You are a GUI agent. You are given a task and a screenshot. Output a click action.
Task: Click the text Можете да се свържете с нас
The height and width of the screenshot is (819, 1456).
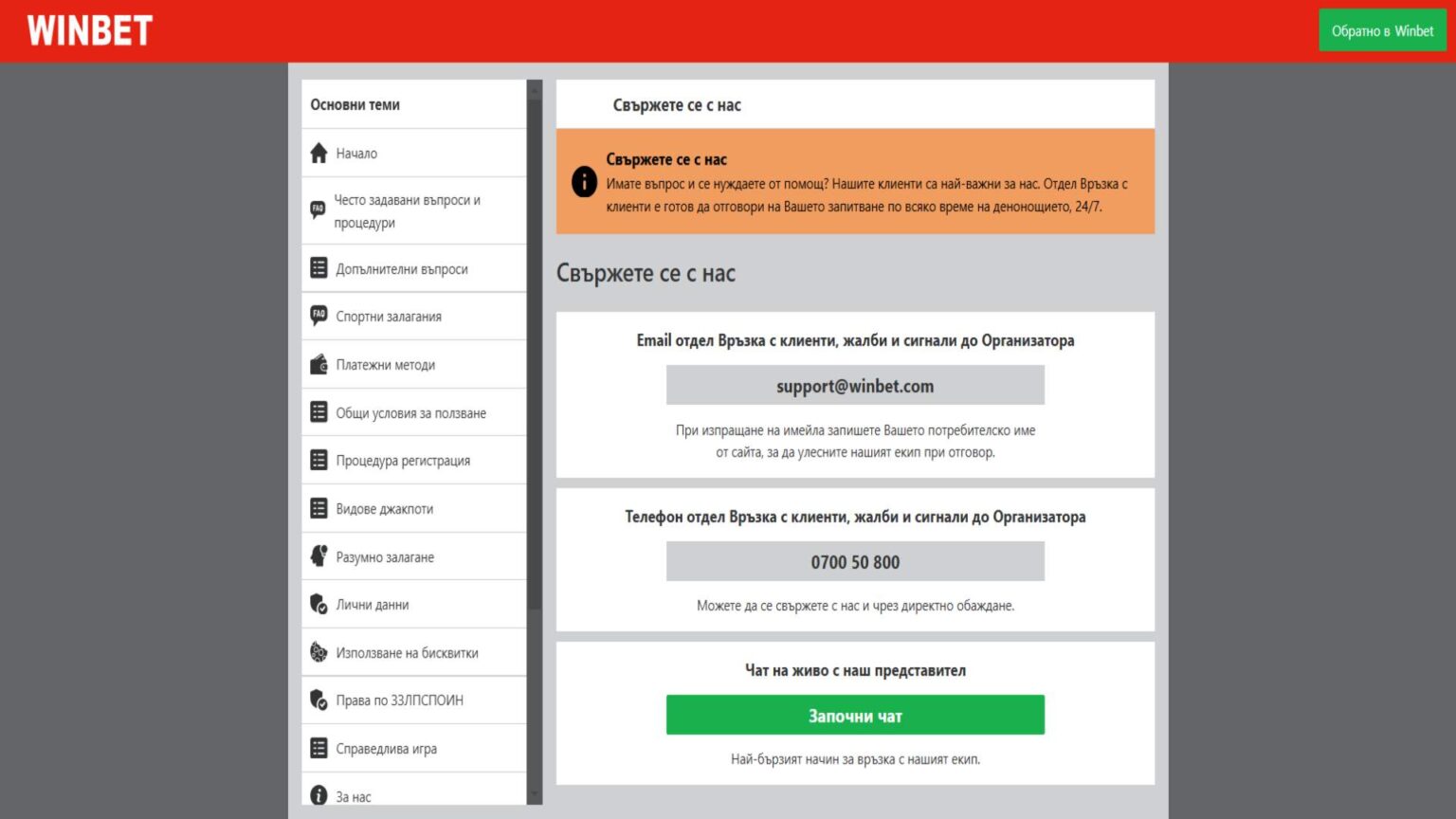[x=855, y=606]
